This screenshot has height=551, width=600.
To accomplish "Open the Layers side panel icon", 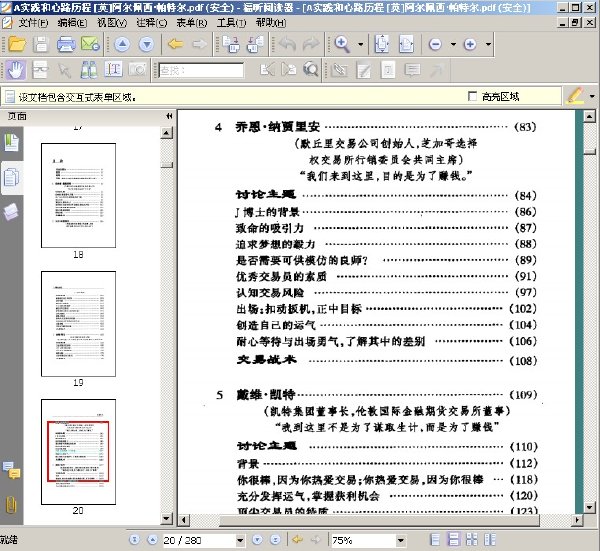I will pyautogui.click(x=11, y=212).
